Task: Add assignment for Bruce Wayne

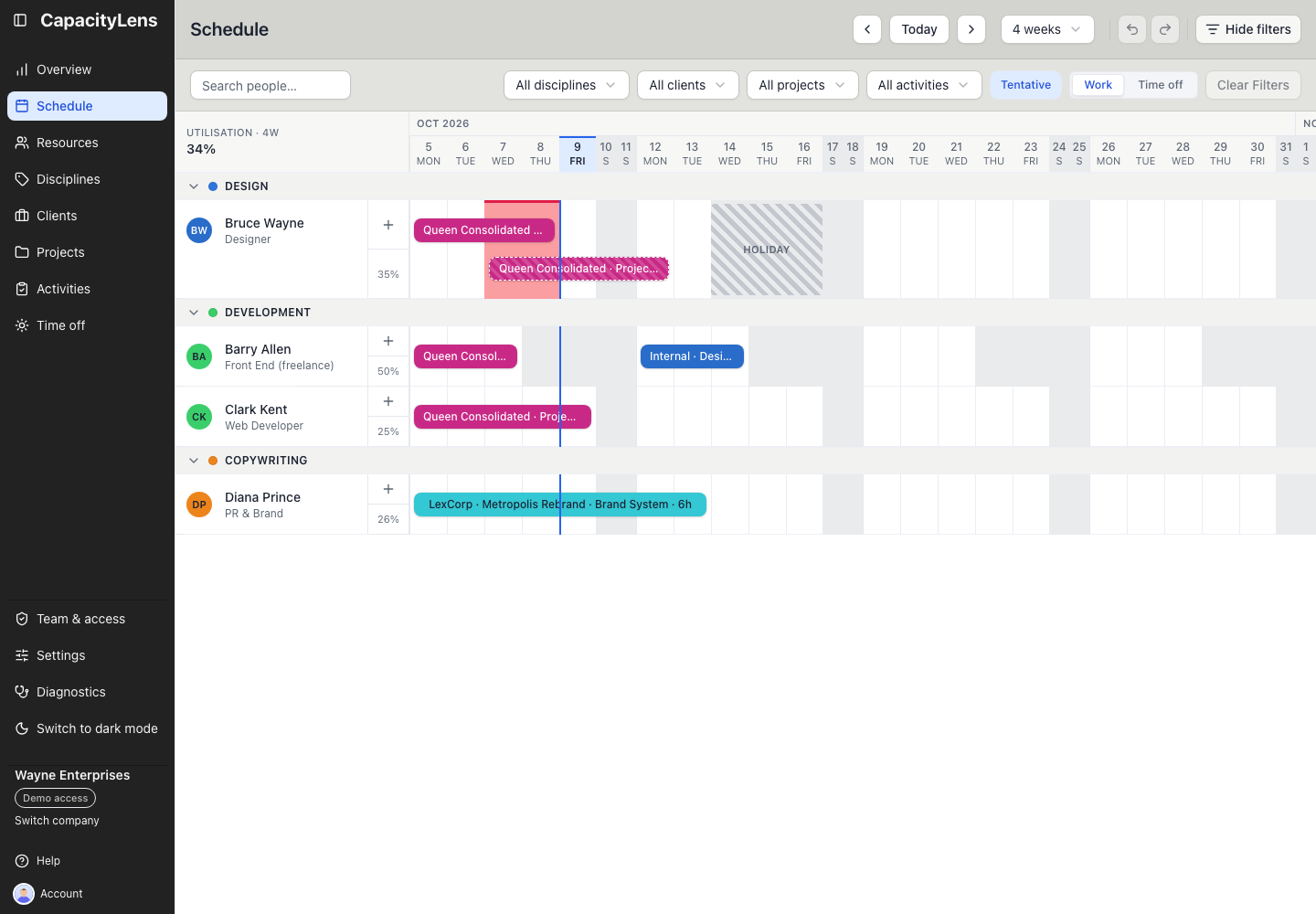Action: click(388, 225)
